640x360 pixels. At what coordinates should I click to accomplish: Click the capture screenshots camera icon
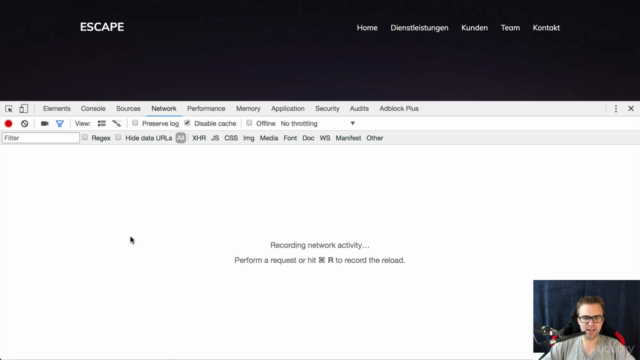coord(44,124)
